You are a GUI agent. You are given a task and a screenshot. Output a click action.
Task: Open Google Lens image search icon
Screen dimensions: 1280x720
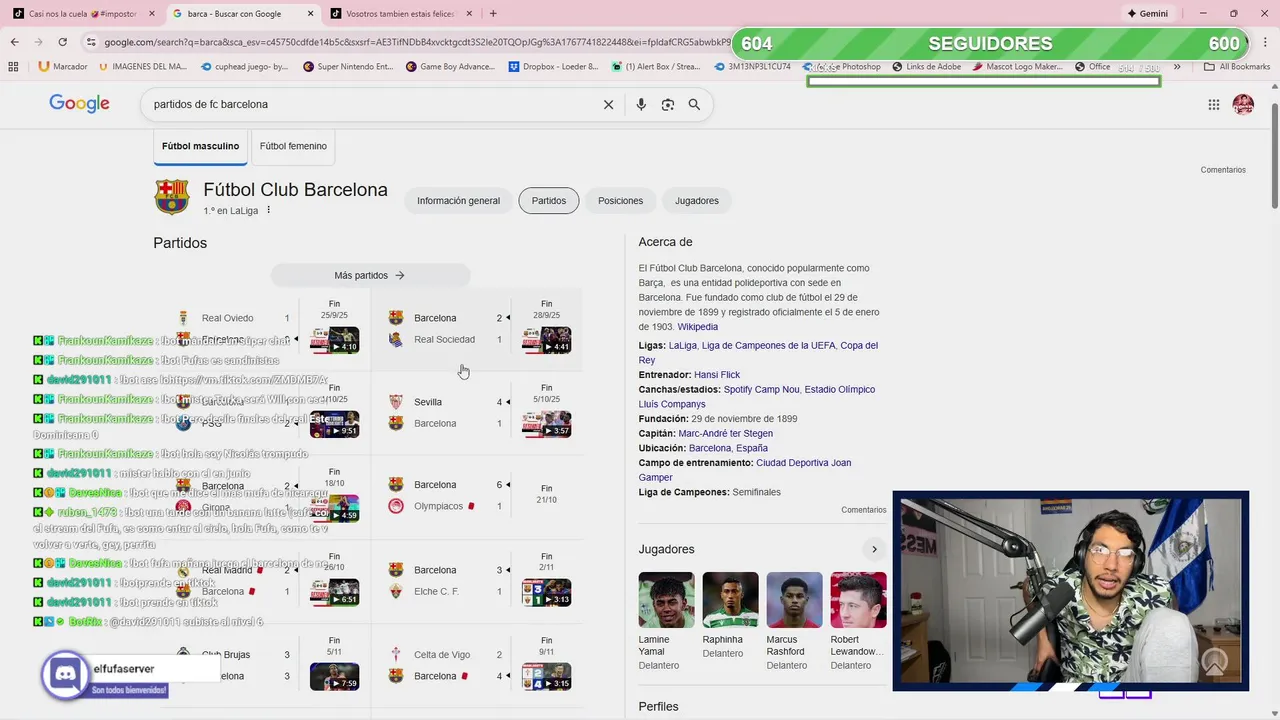(668, 104)
